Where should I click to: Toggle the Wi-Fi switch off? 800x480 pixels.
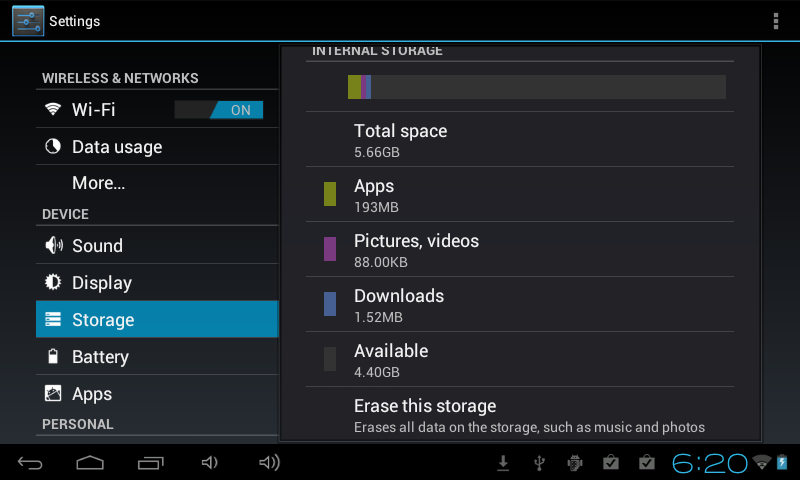point(218,110)
